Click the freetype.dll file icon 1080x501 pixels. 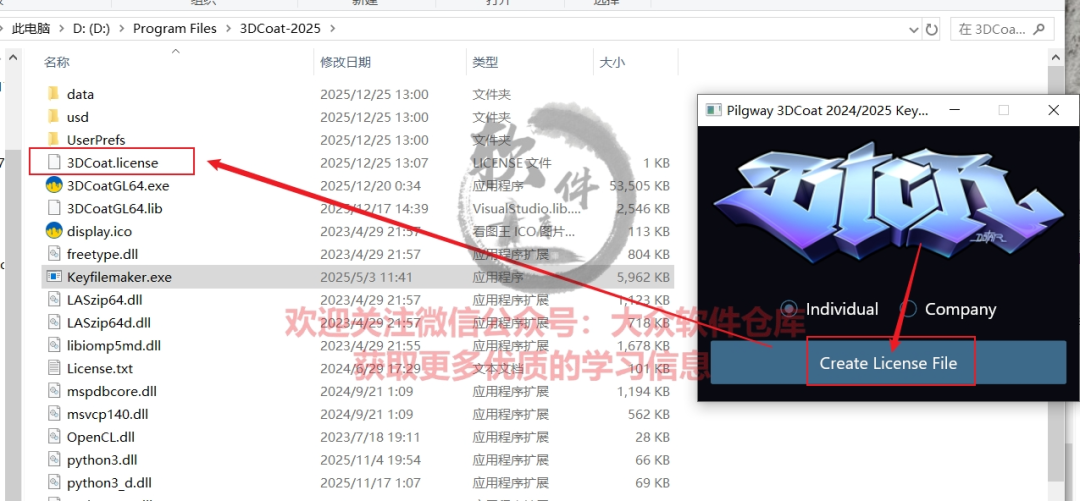[54, 254]
